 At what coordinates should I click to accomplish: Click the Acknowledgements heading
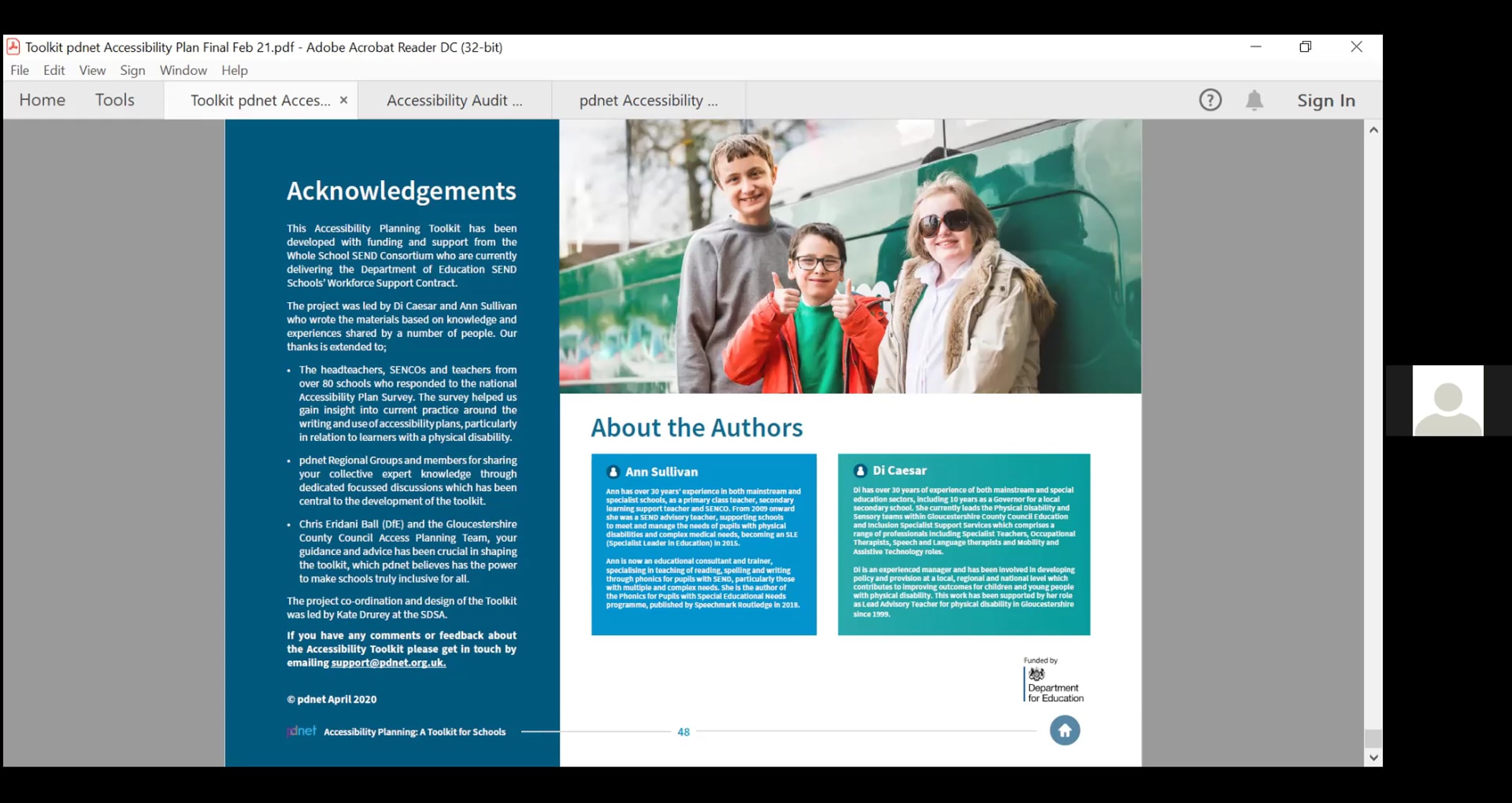[401, 191]
